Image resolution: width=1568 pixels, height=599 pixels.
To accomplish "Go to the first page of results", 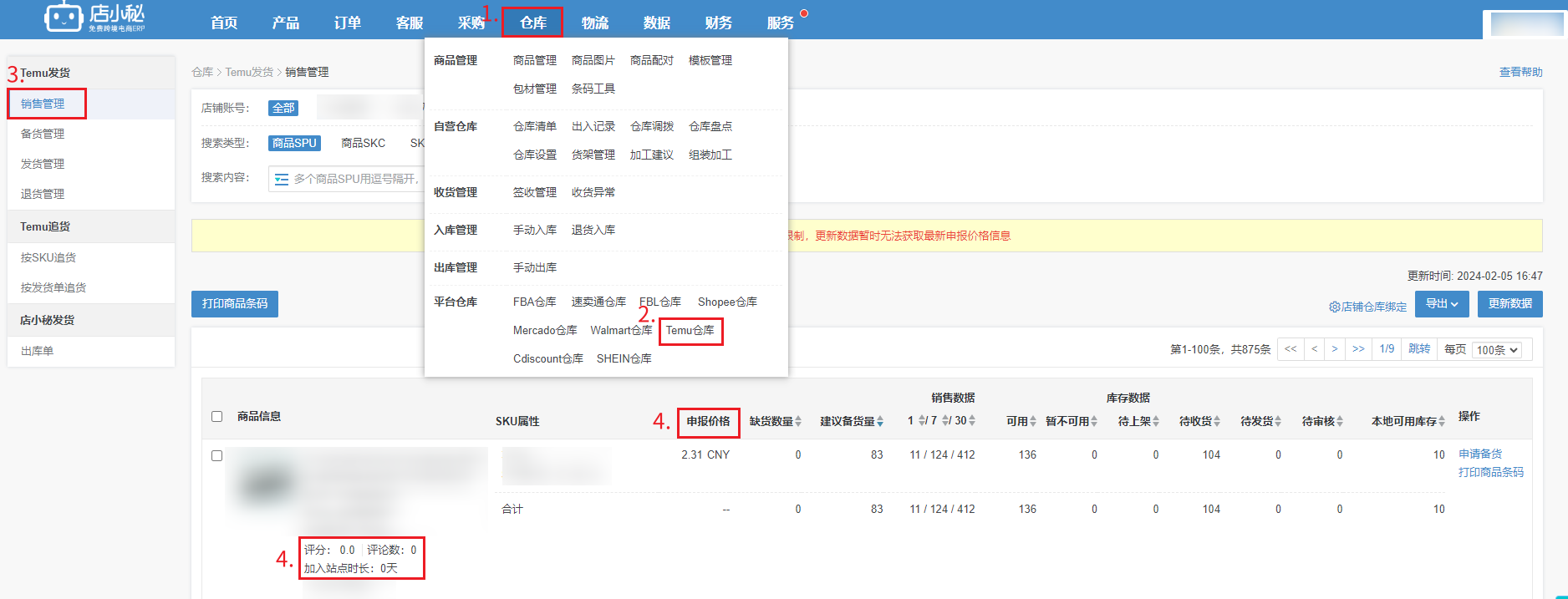I will tap(1291, 349).
